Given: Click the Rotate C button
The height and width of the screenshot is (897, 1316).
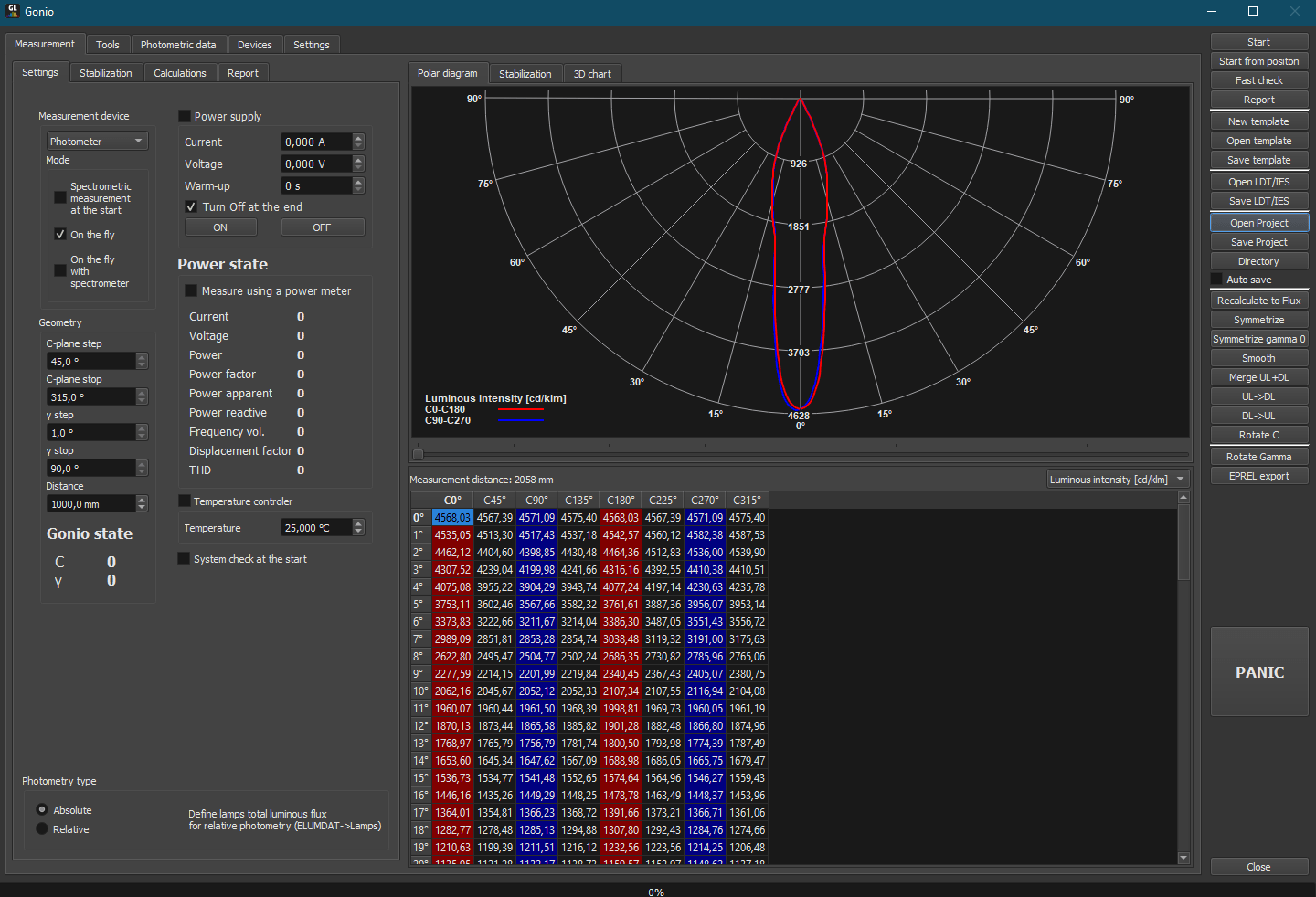Looking at the screenshot, I should (x=1259, y=435).
